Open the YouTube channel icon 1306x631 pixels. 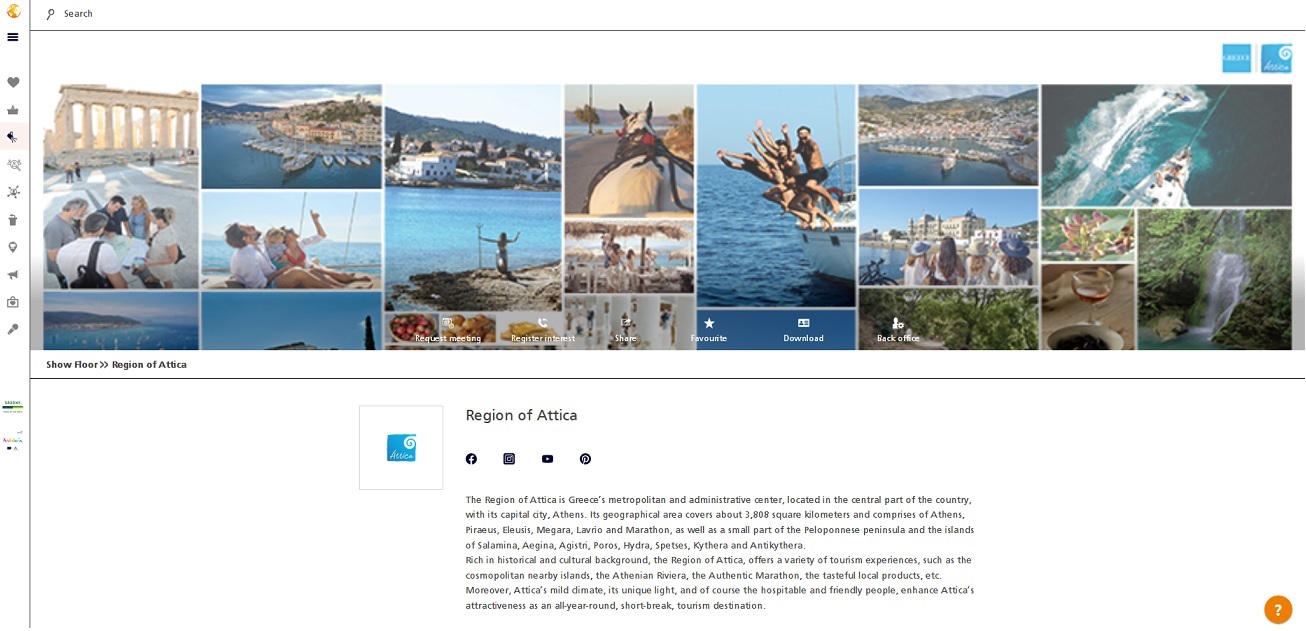[547, 459]
